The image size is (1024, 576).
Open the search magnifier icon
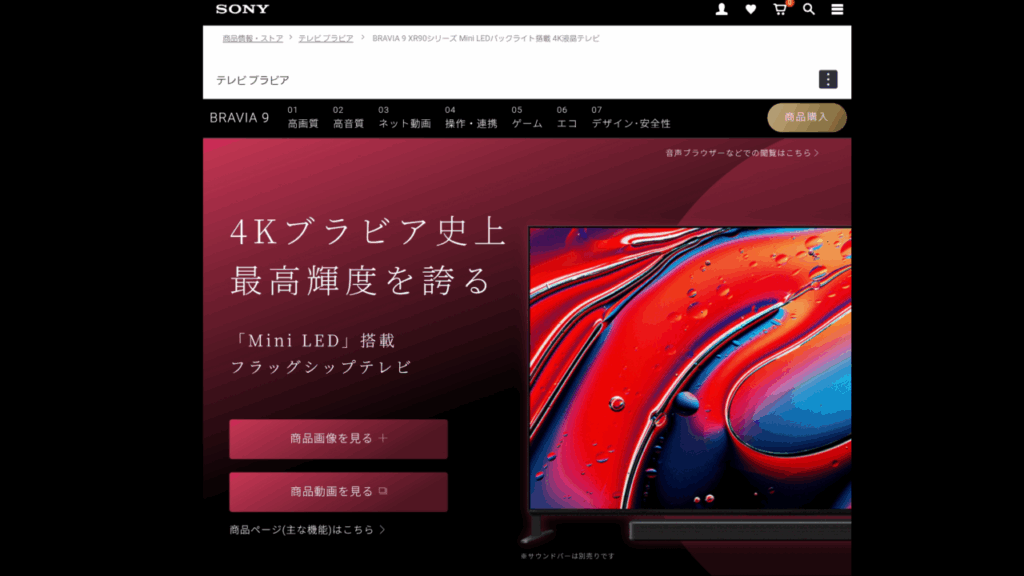[x=808, y=9]
